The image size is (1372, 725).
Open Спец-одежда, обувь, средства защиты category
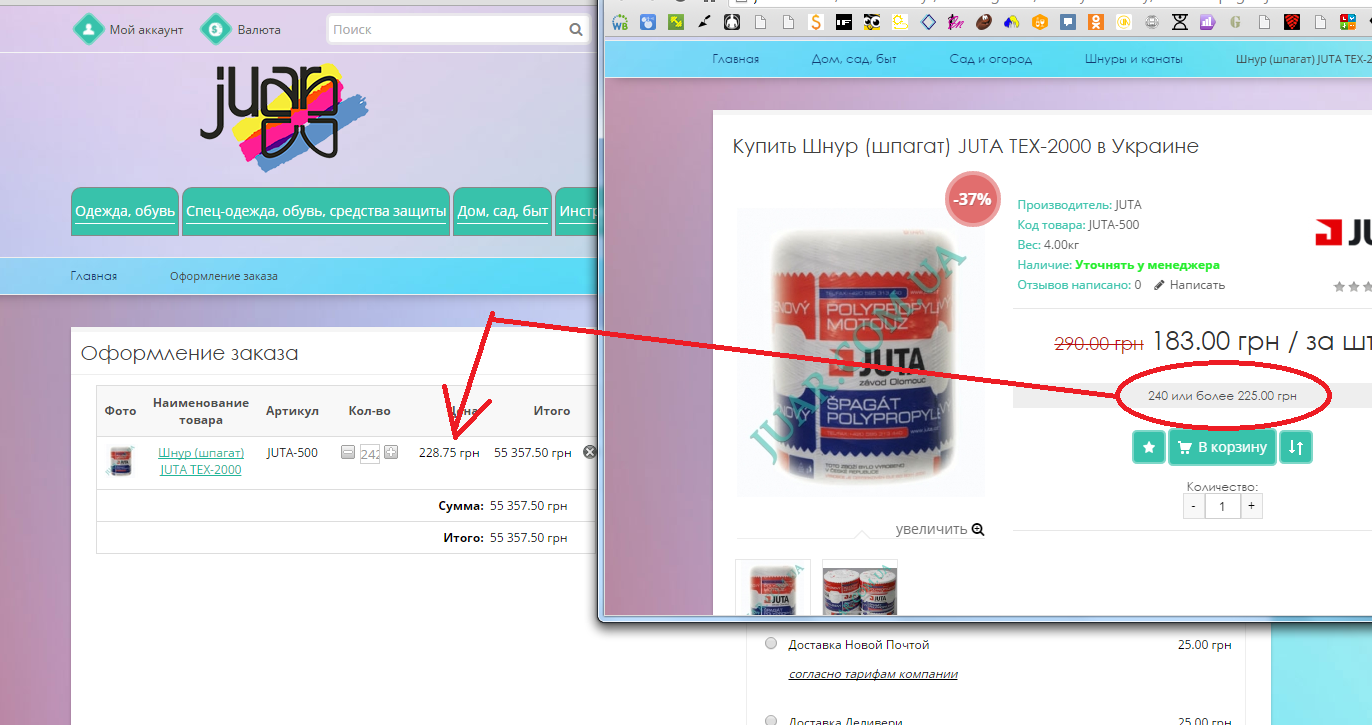(x=316, y=212)
